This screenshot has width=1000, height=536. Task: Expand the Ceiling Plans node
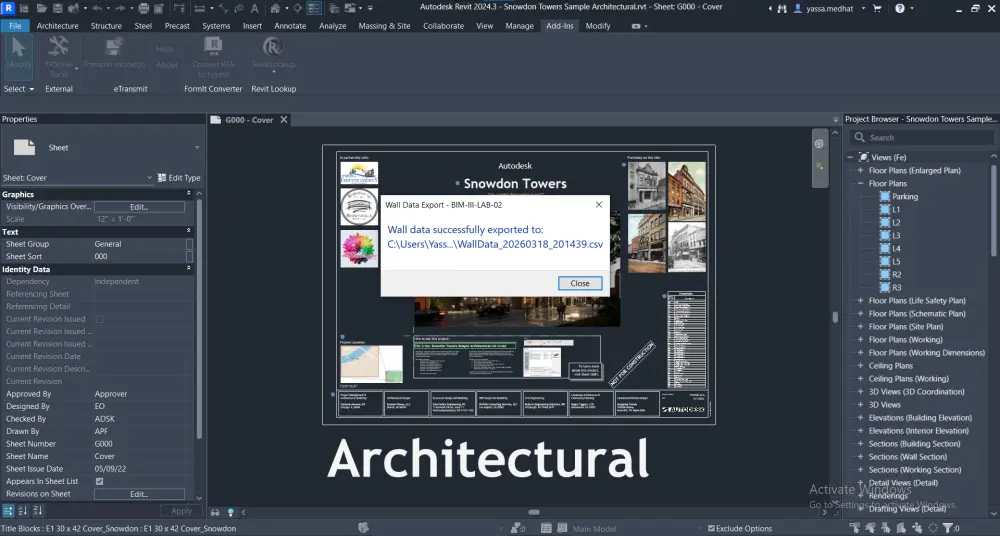pos(860,366)
